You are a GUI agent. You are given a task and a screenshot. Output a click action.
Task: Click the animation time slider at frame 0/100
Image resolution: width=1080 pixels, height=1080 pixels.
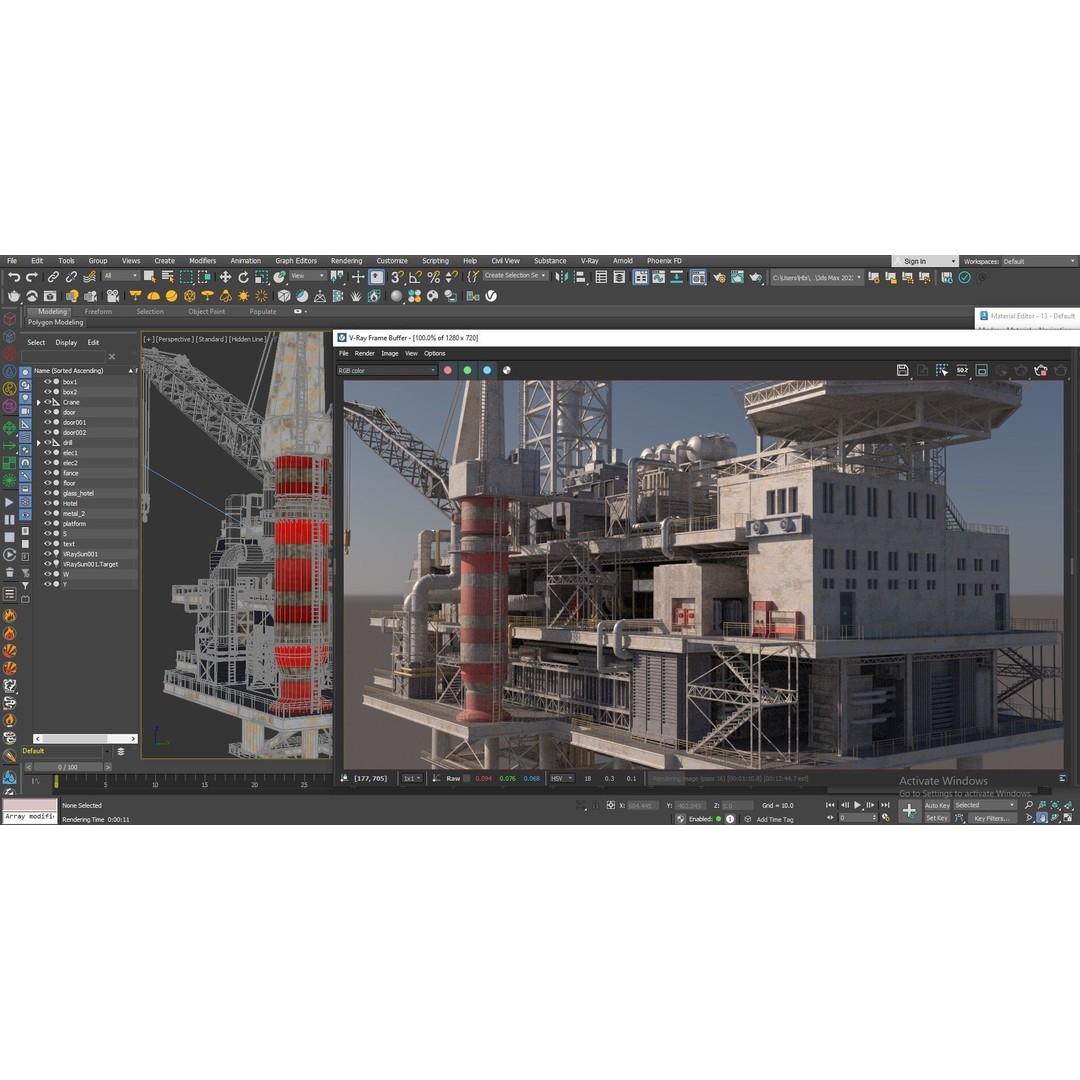[68, 767]
